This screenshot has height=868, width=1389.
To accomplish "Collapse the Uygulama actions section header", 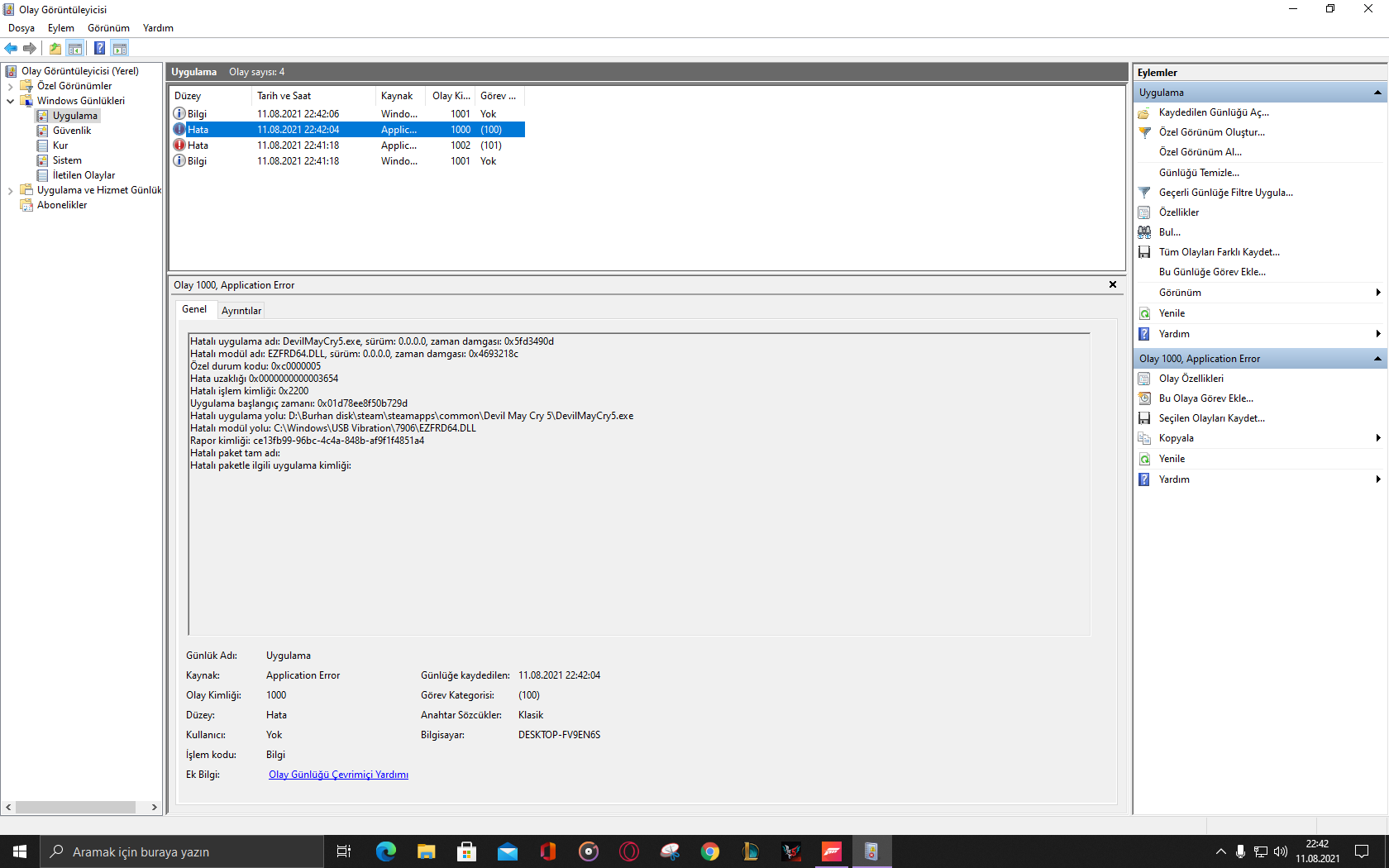I will 1377,93.
